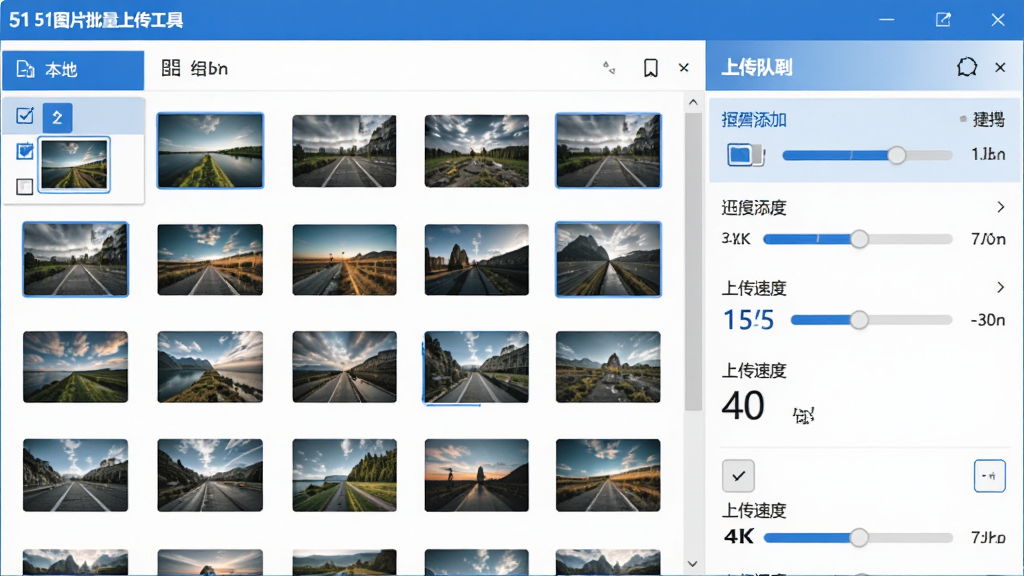Tick the empty checkbox below the blue checkbox
The height and width of the screenshot is (576, 1024).
coord(25,187)
